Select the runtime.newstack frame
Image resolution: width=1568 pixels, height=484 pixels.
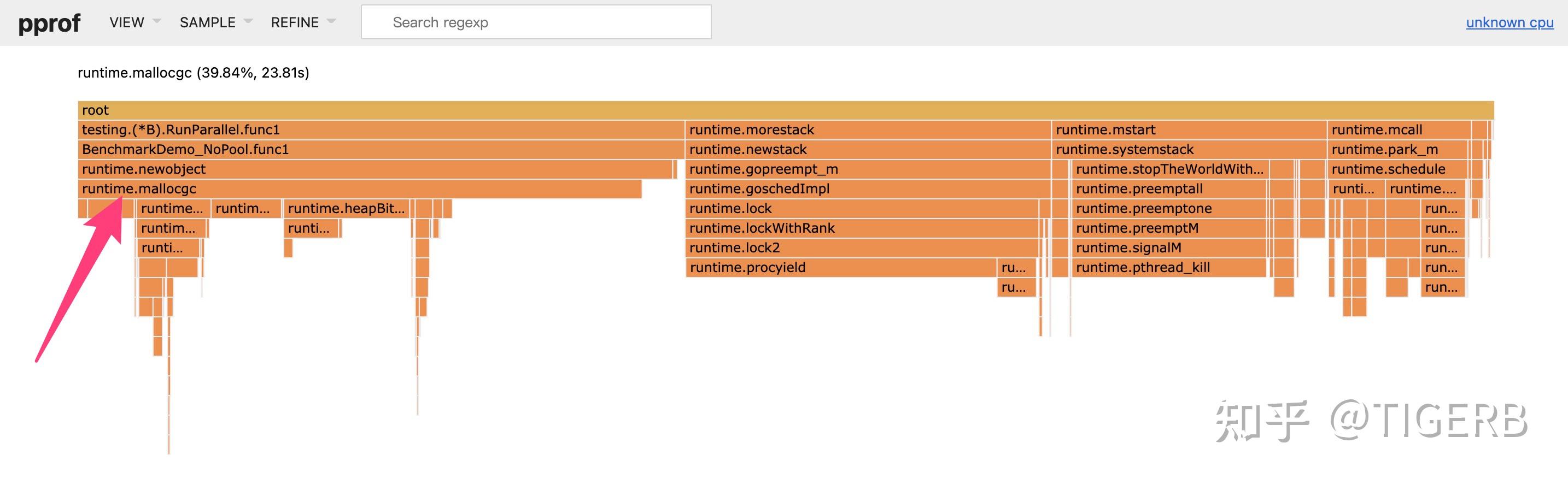[868, 150]
